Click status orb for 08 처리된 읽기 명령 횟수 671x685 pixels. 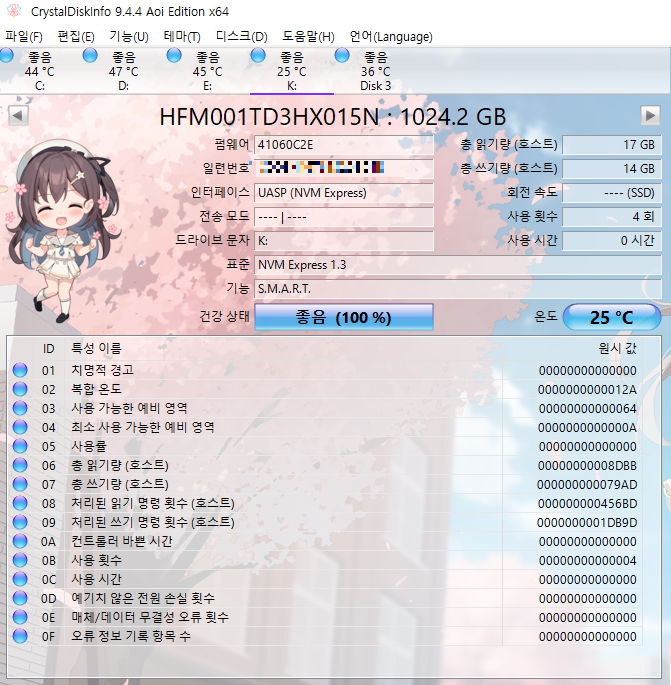20,503
